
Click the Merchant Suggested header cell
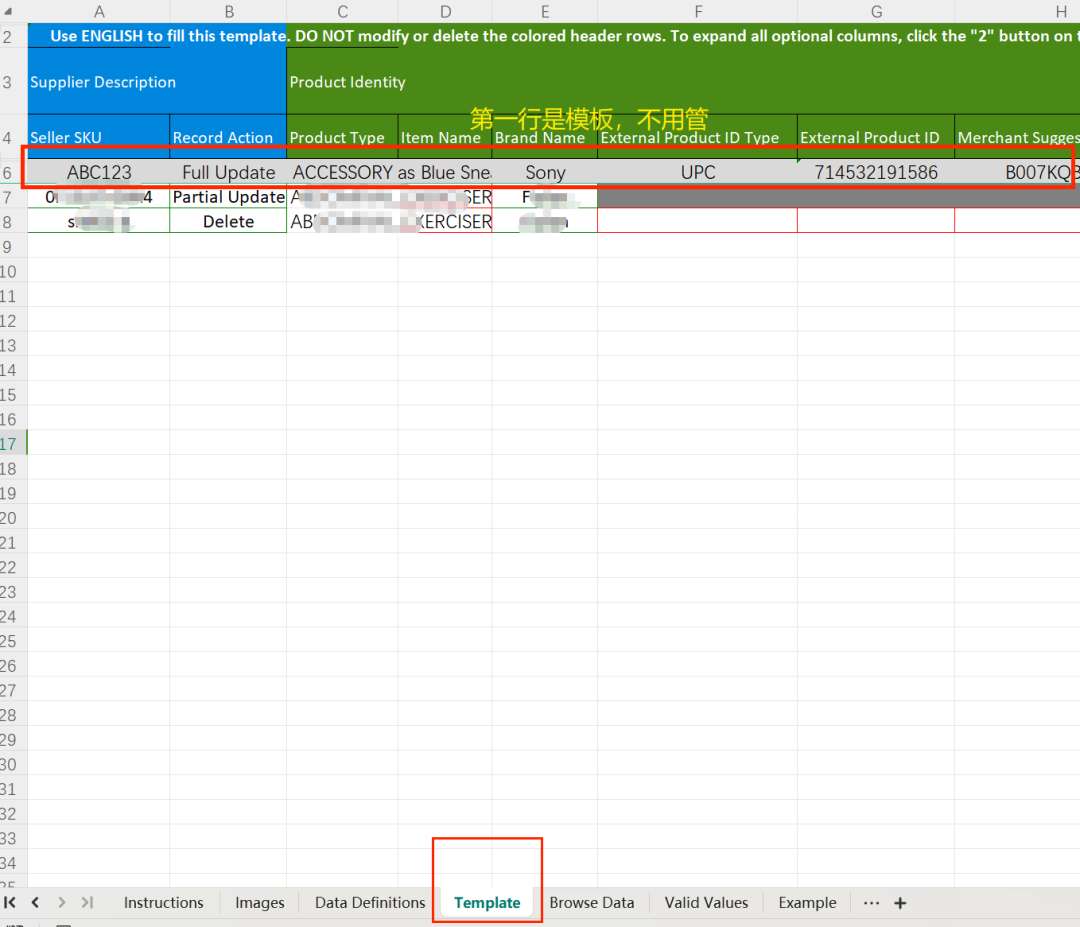(x=1017, y=136)
